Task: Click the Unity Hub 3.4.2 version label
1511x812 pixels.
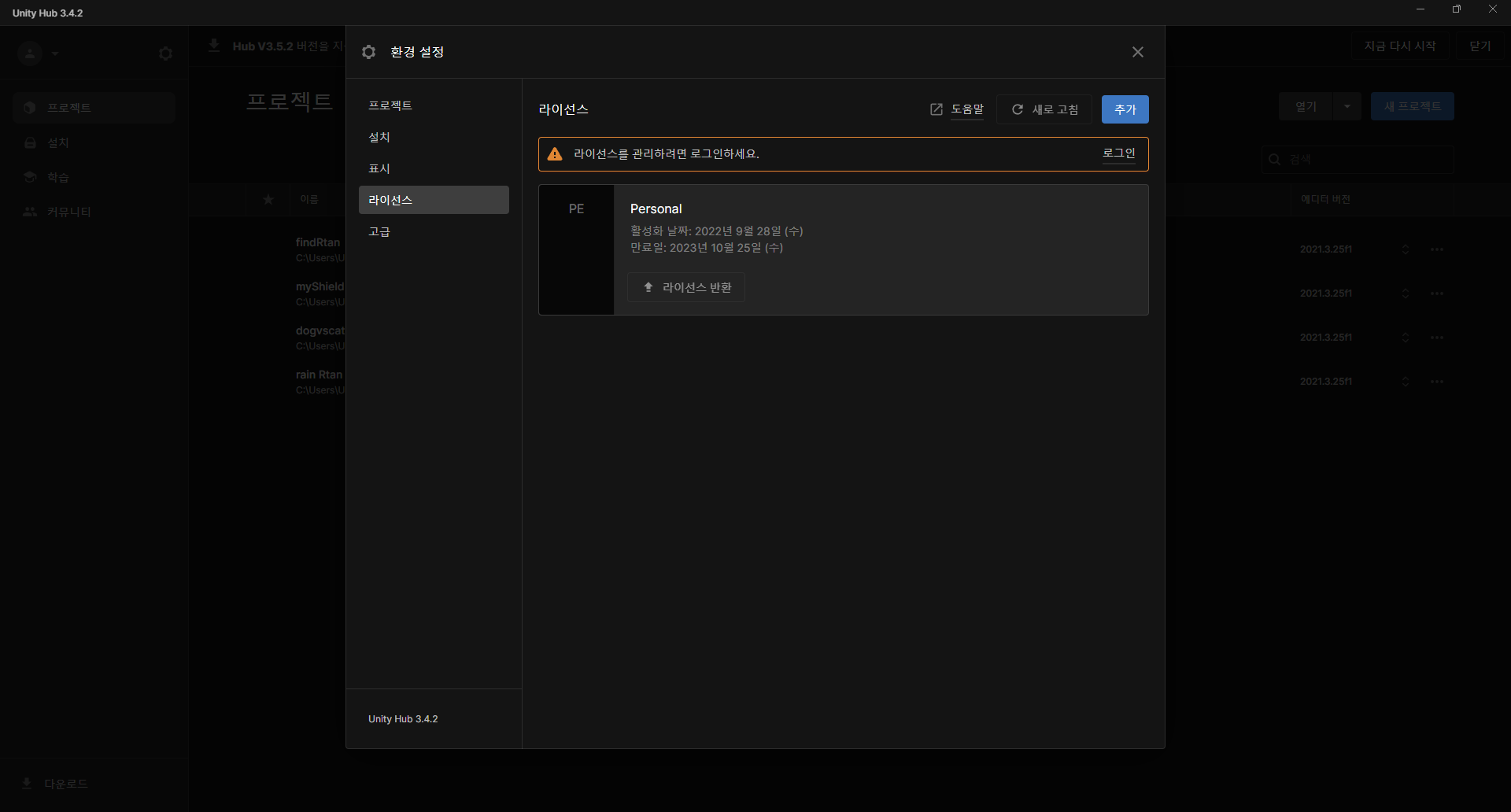Action: (x=403, y=719)
